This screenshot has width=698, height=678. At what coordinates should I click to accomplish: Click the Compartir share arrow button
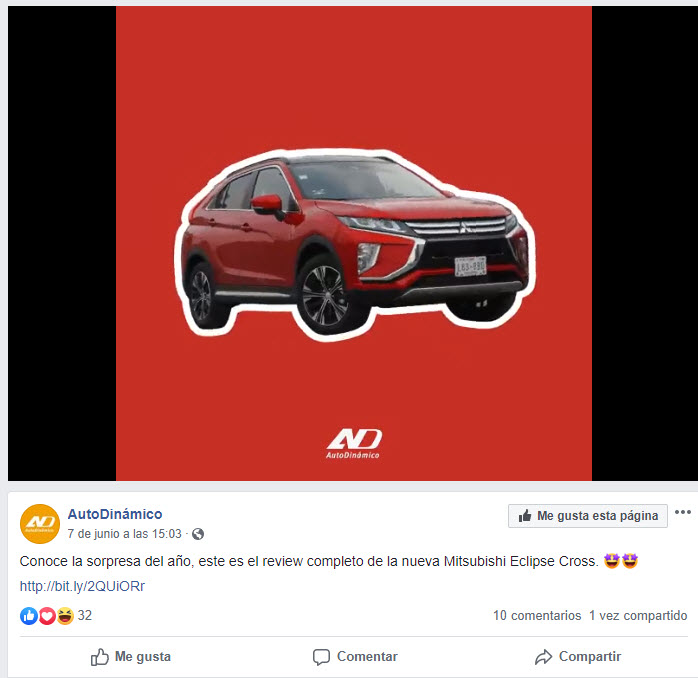pyautogui.click(x=578, y=657)
